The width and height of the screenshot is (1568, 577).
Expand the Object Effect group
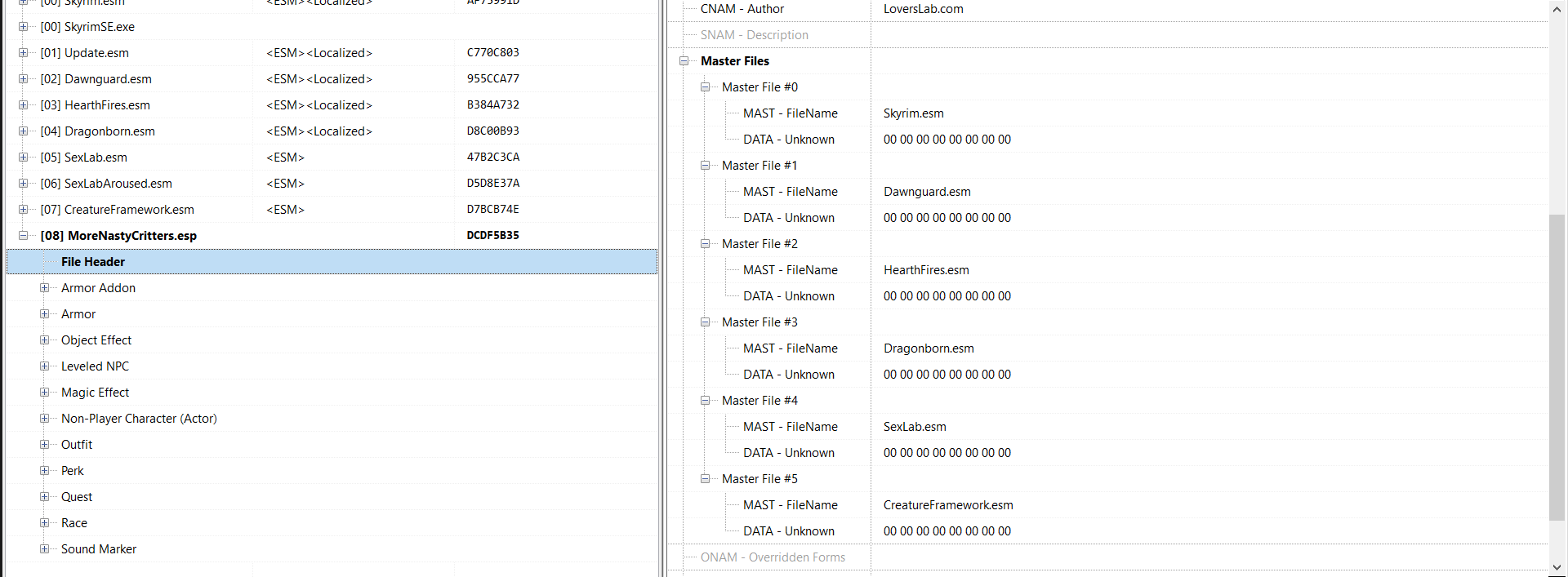tap(45, 340)
